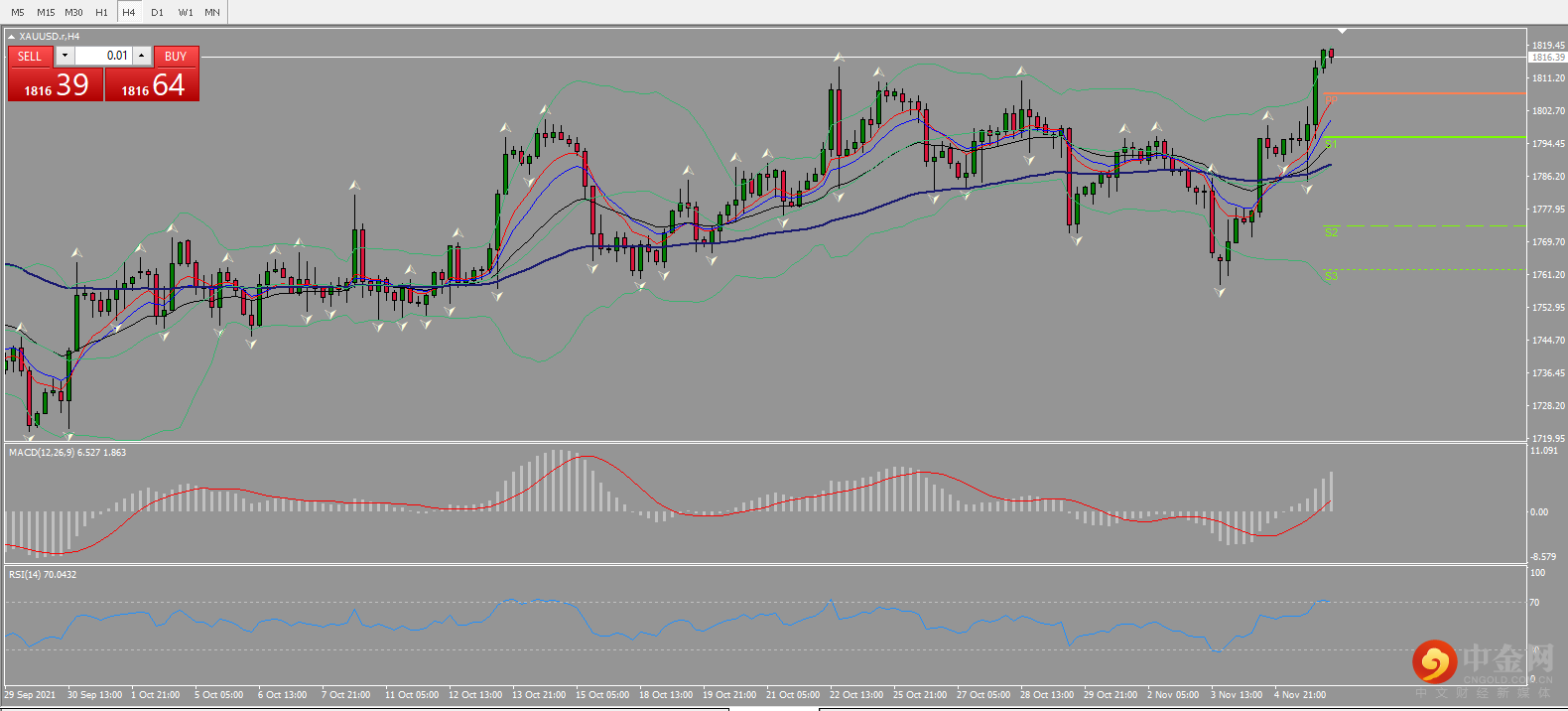Viewport: 1568px width, 711px height.
Task: Select the S1 green support line label
Action: point(1331,144)
